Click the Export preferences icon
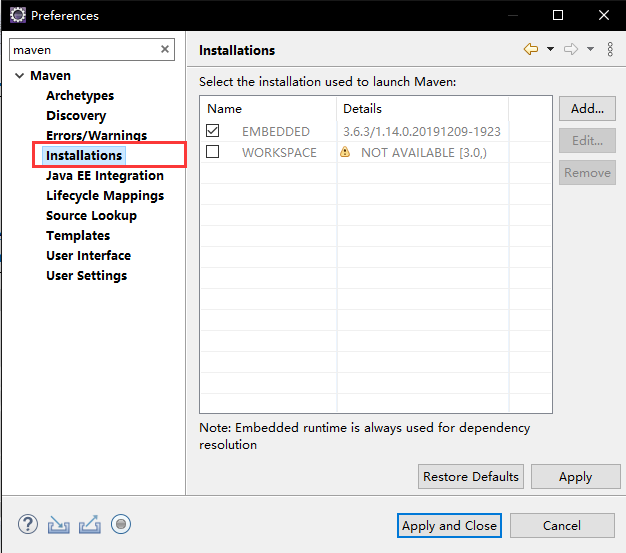This screenshot has height=553, width=626. point(90,525)
